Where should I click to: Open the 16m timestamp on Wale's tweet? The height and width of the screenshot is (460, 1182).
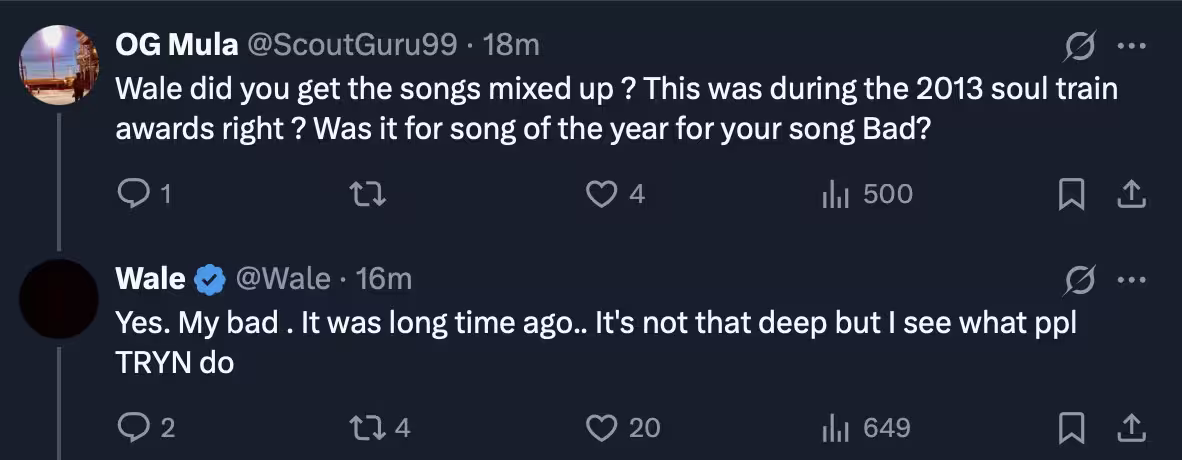tap(384, 279)
